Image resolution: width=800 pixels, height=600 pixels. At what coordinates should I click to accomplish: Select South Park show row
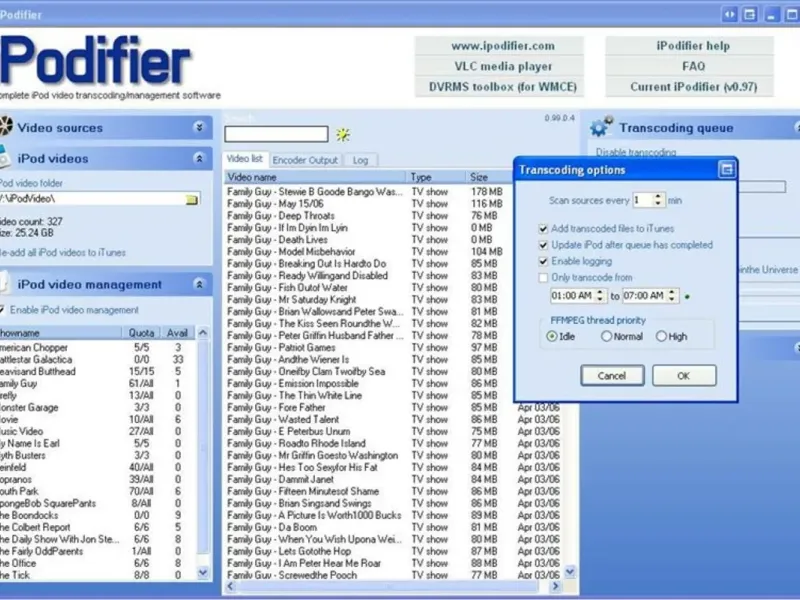coord(97,491)
